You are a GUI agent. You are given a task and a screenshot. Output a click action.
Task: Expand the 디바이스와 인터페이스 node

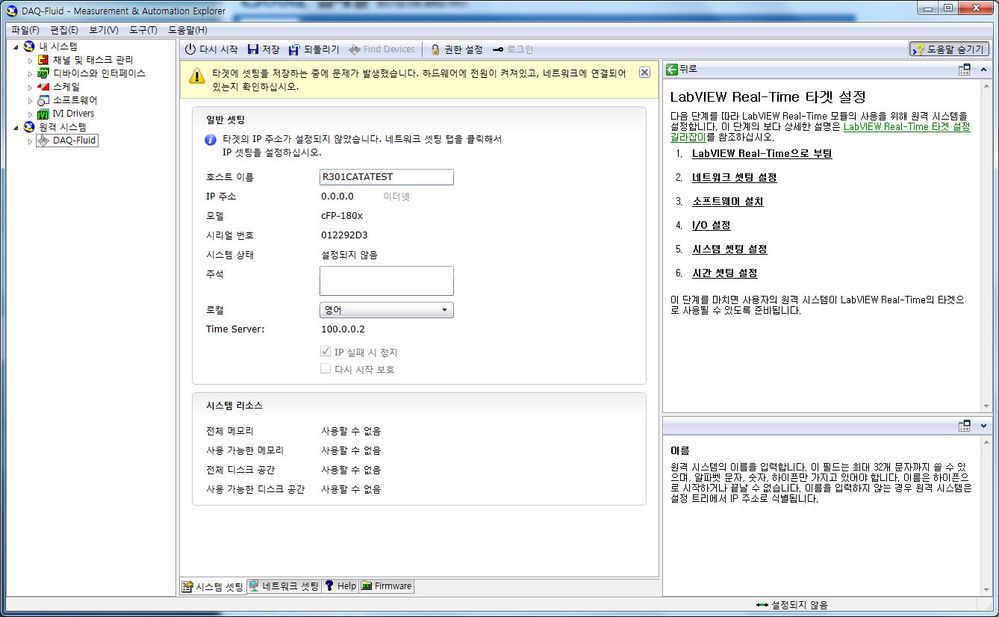(x=30, y=74)
